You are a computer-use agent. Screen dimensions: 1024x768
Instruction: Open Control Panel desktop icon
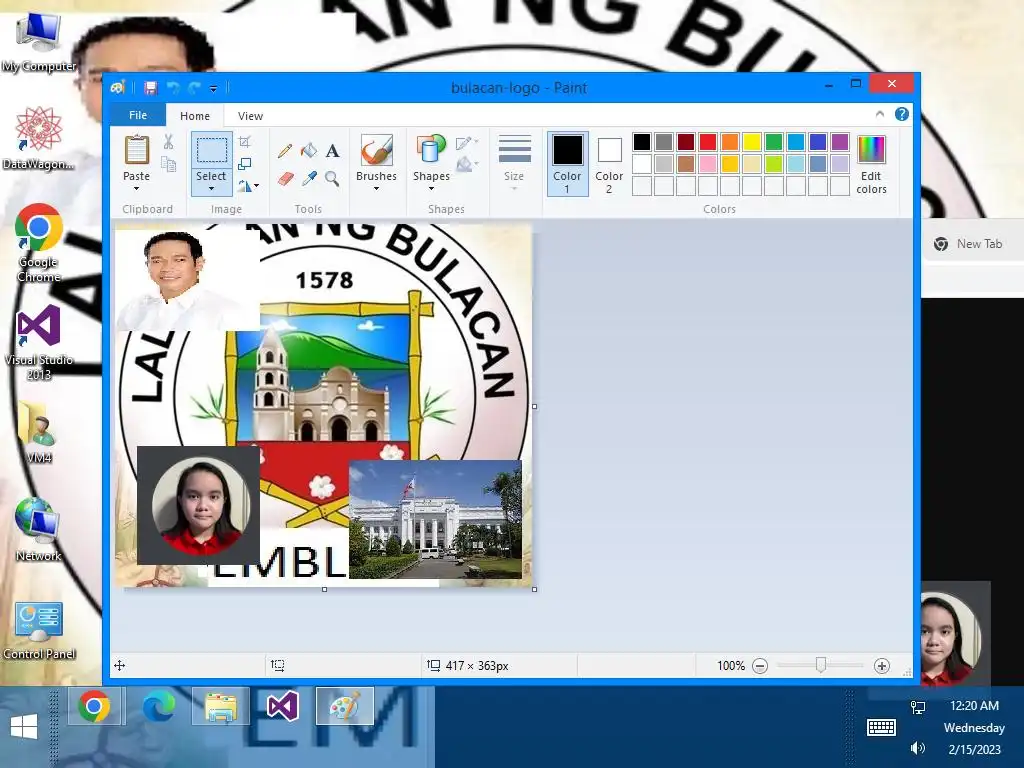[39, 630]
